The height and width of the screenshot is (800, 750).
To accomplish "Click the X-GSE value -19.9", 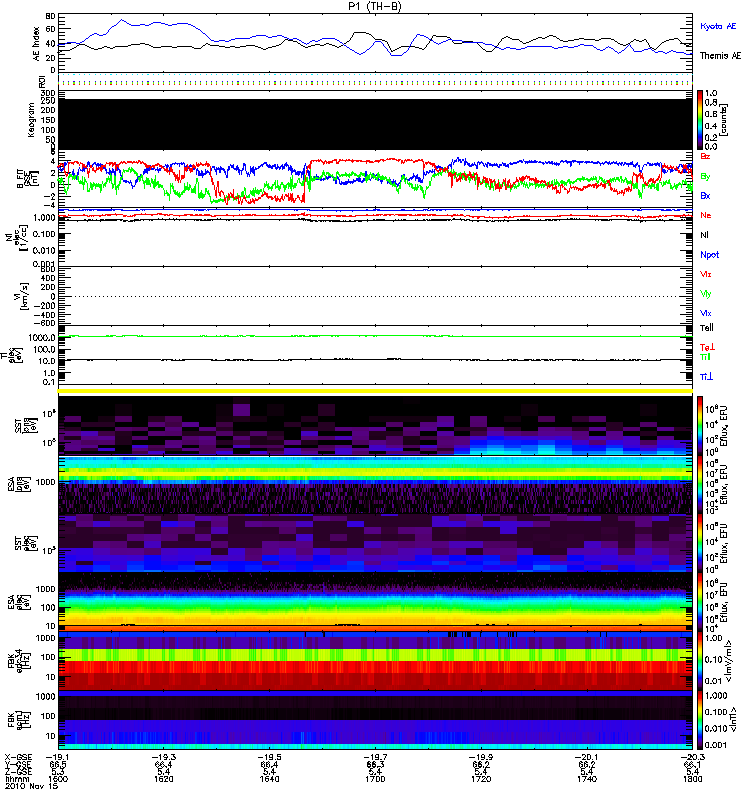I will (x=481, y=757).
